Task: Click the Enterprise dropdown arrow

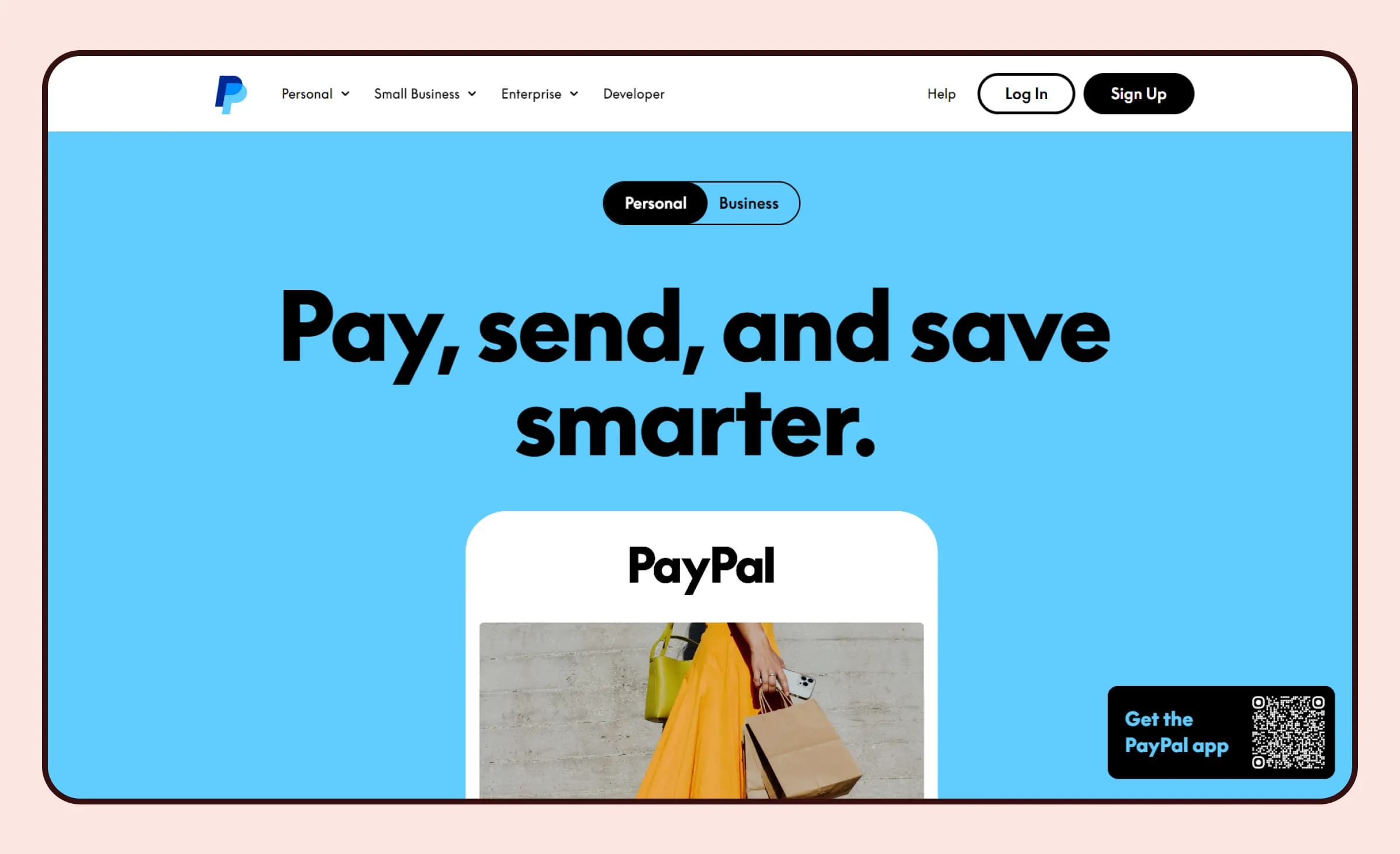Action: pyautogui.click(x=575, y=94)
